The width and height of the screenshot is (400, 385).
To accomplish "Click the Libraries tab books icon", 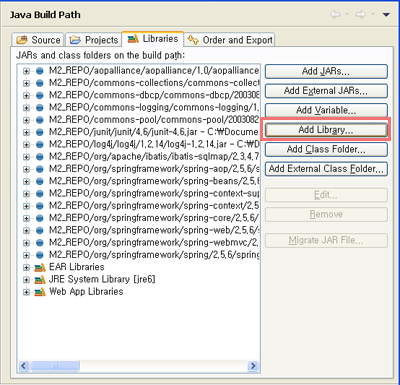I will point(133,39).
